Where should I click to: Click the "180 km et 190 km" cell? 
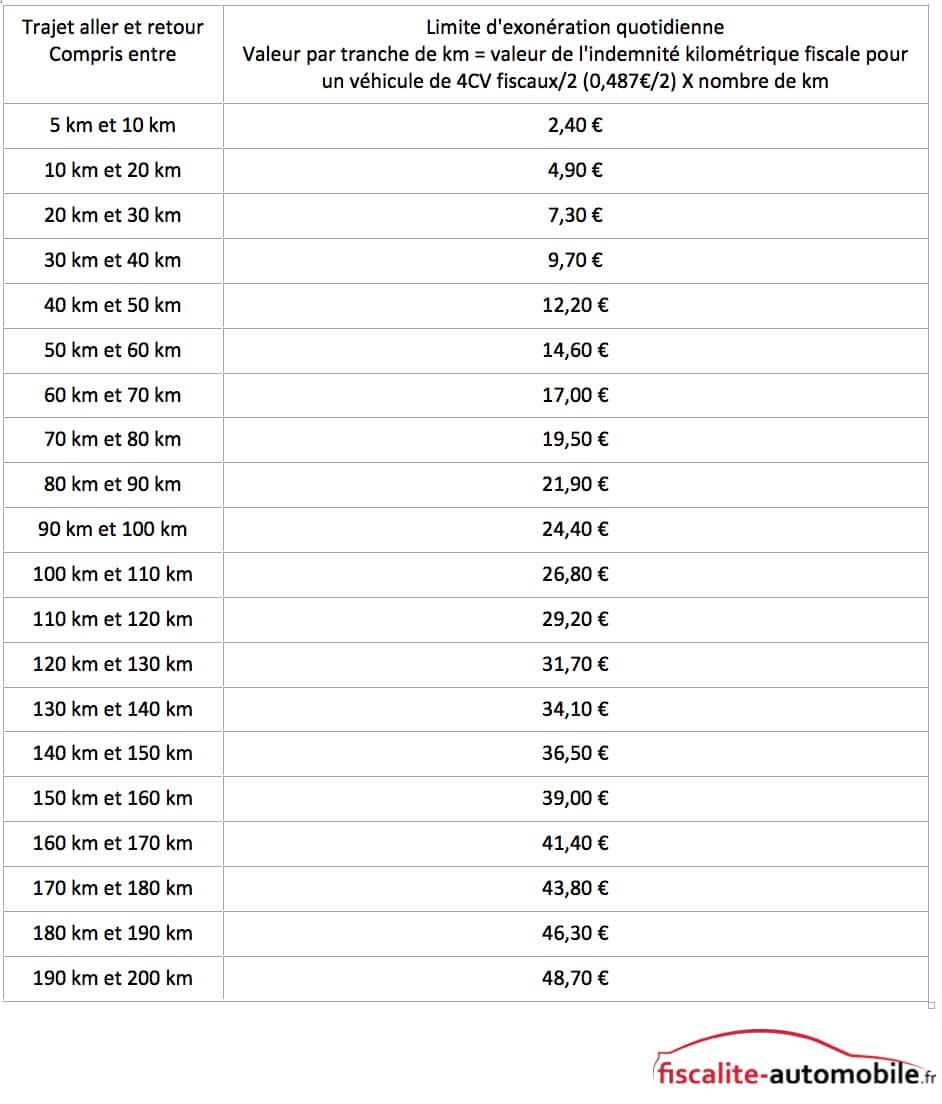[x=112, y=933]
